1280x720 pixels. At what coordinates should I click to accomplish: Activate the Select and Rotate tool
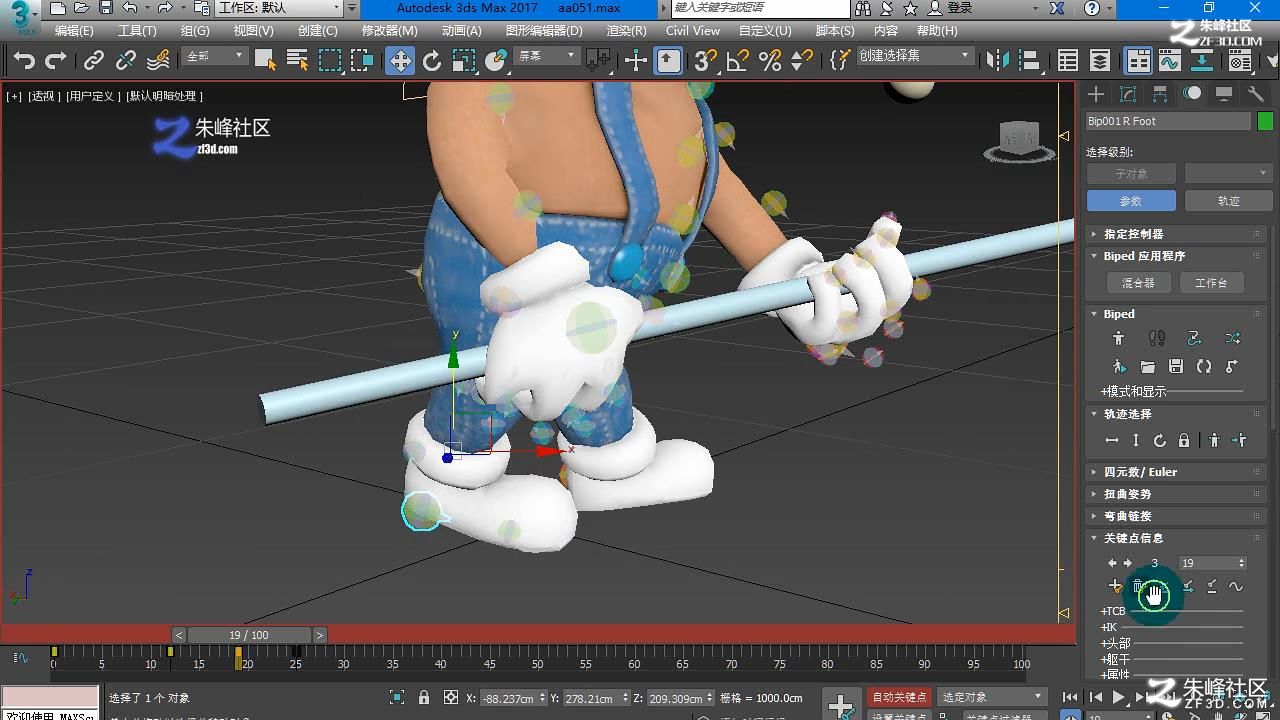pos(432,61)
